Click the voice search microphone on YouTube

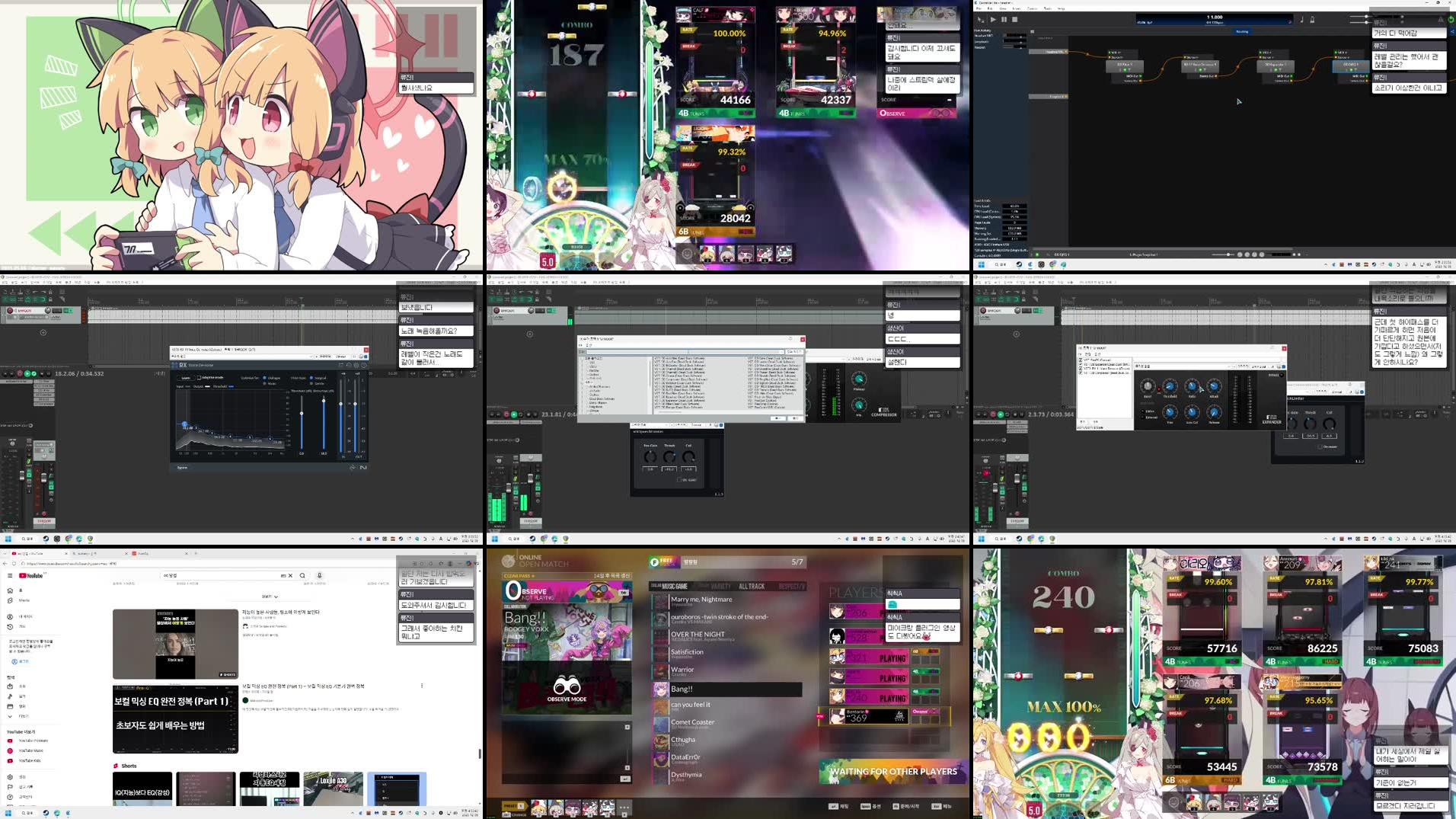(319, 575)
